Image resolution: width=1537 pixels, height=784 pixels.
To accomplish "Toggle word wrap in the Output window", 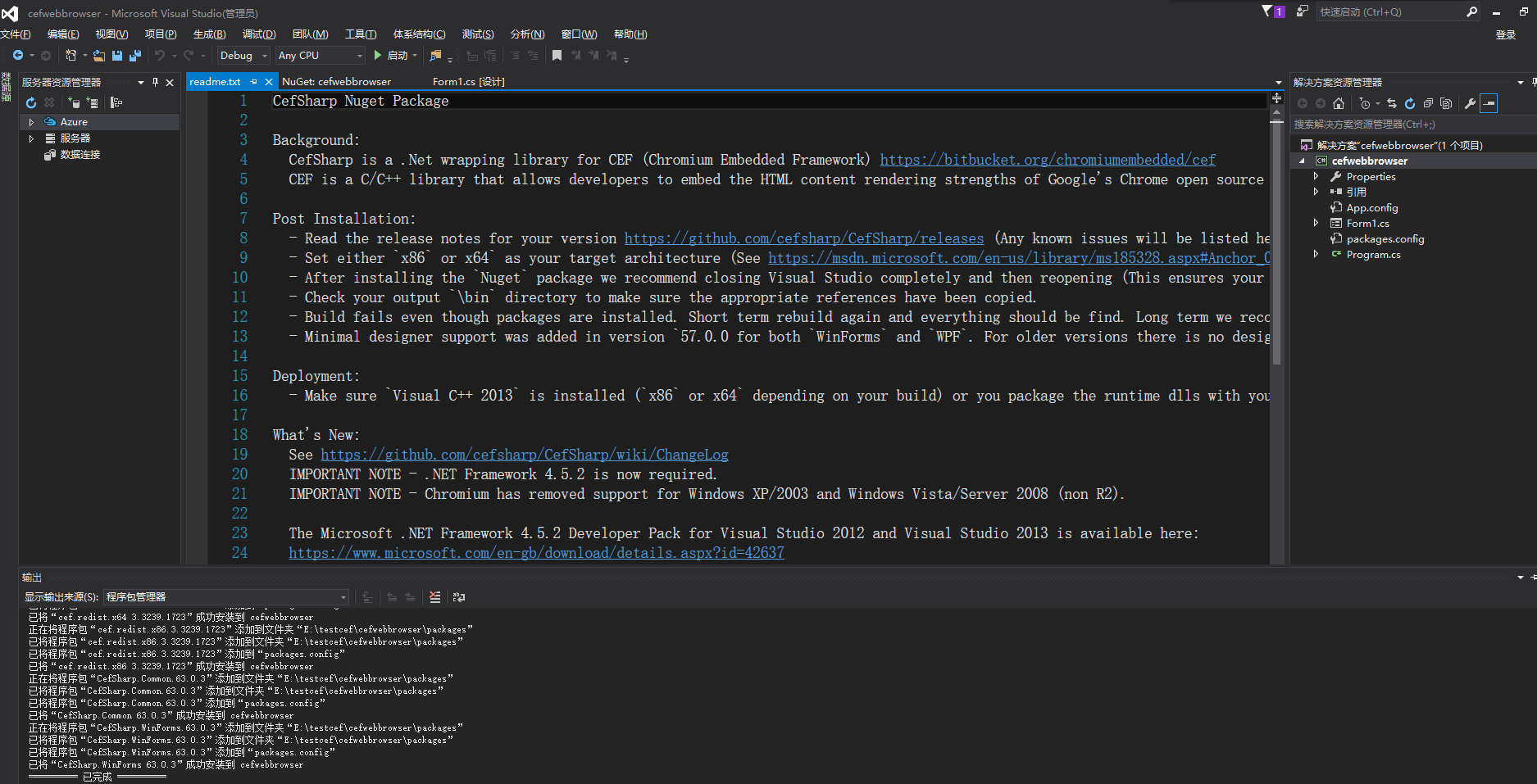I will 459,597.
